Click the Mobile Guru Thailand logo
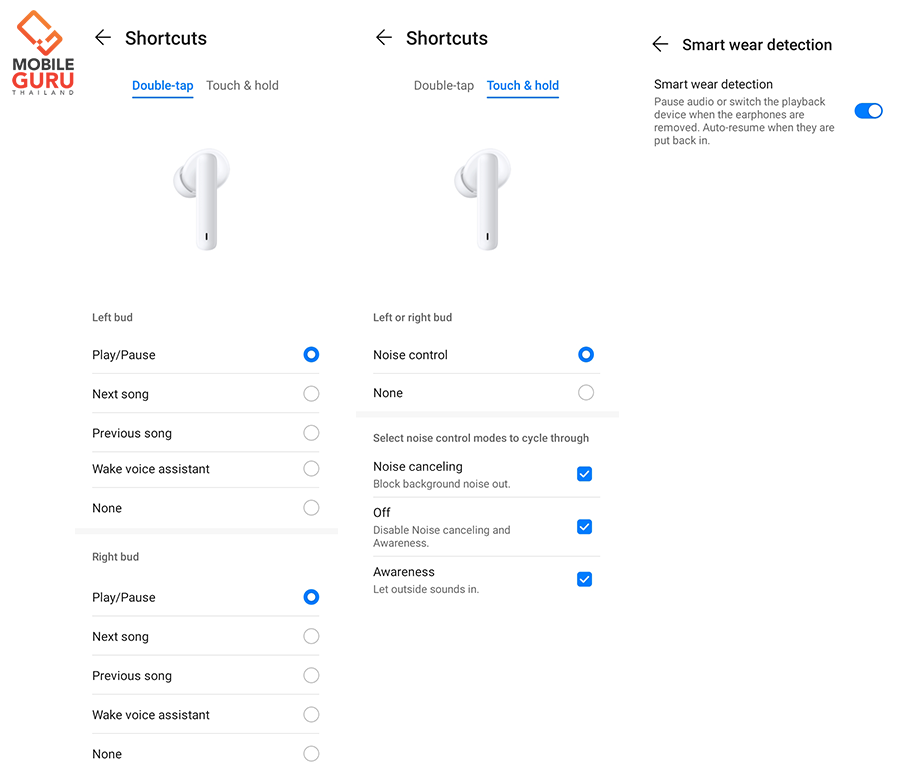900x774 pixels. [43, 54]
